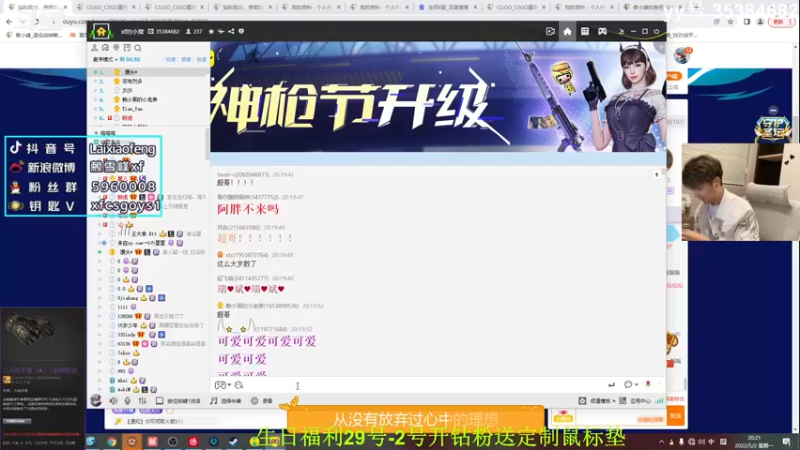
Task: Click the shield badge icon in channel header
Action: 241,32
